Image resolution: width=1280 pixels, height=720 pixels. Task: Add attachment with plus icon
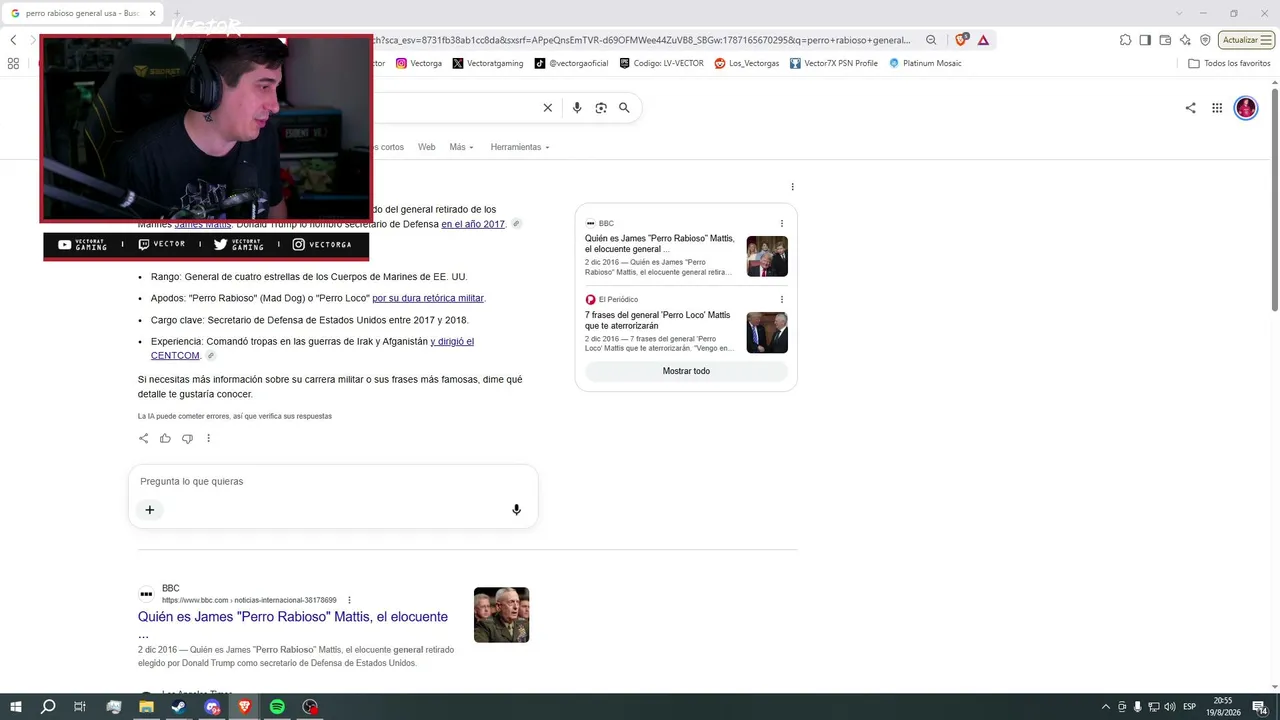(150, 510)
